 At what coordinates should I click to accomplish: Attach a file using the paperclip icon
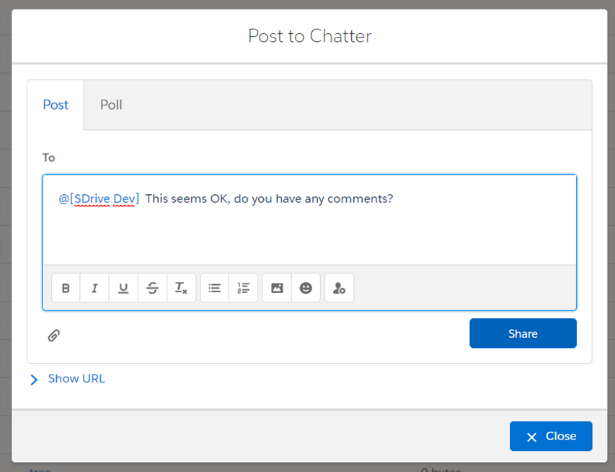[x=54, y=335]
